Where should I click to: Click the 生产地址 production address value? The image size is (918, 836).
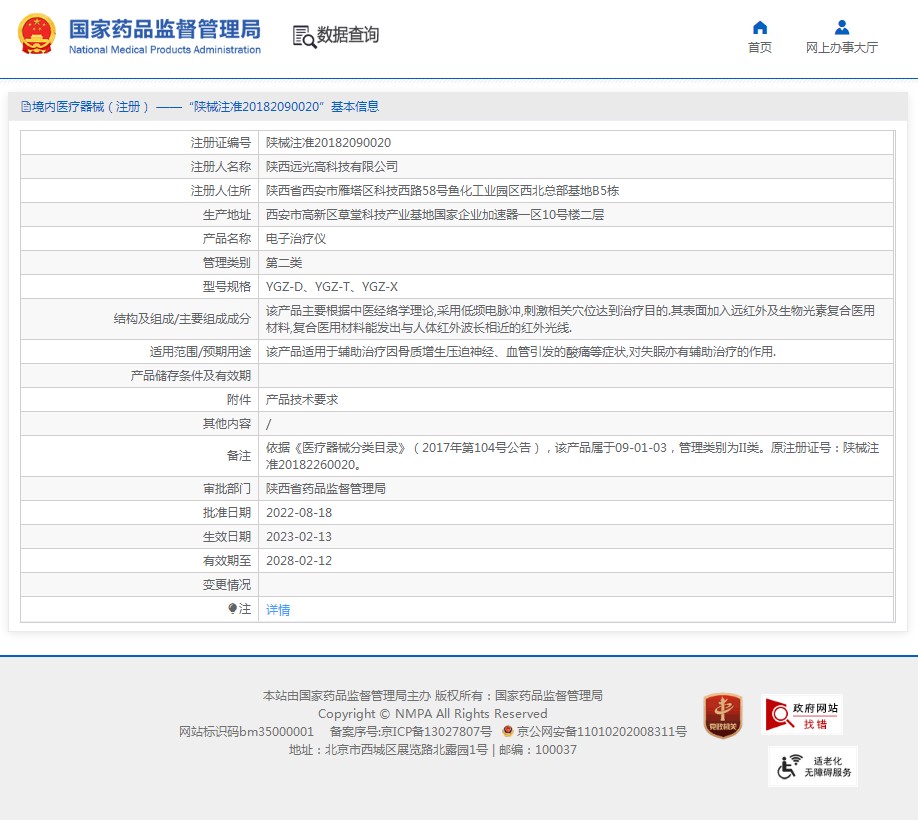pos(435,215)
